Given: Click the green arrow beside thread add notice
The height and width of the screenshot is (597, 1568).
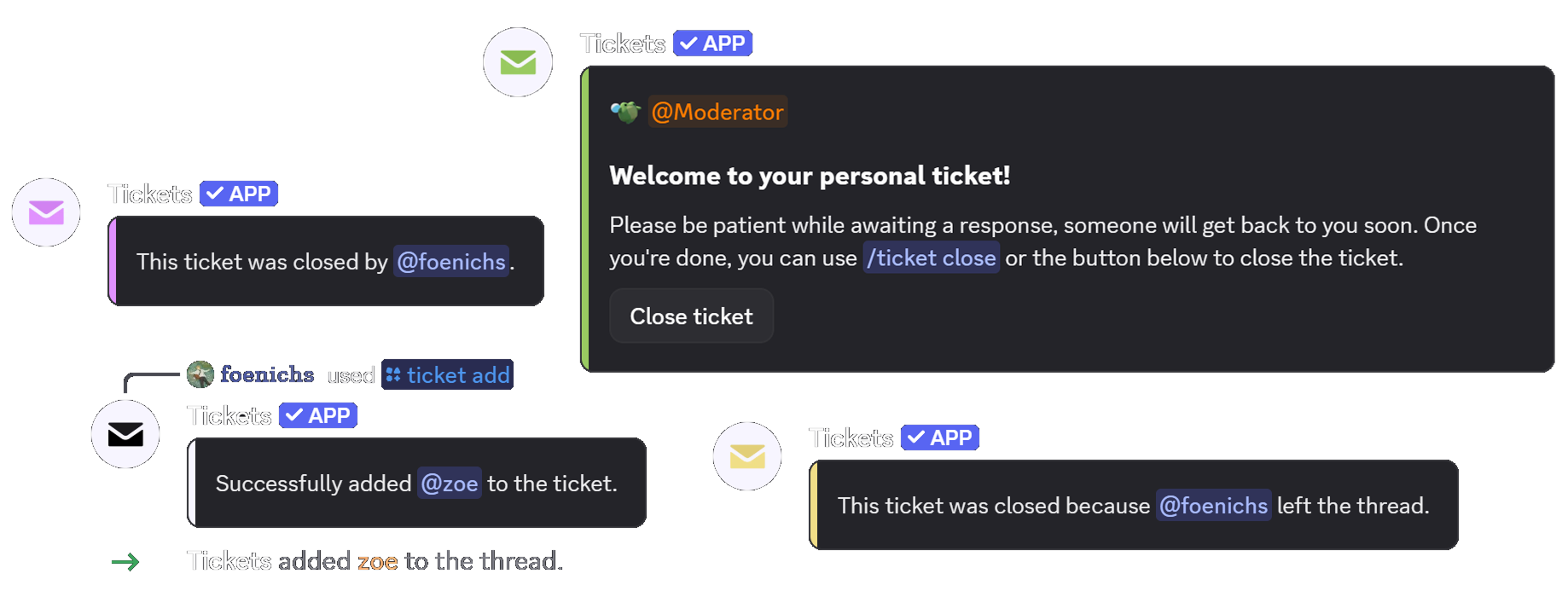Looking at the screenshot, I should [x=125, y=561].
